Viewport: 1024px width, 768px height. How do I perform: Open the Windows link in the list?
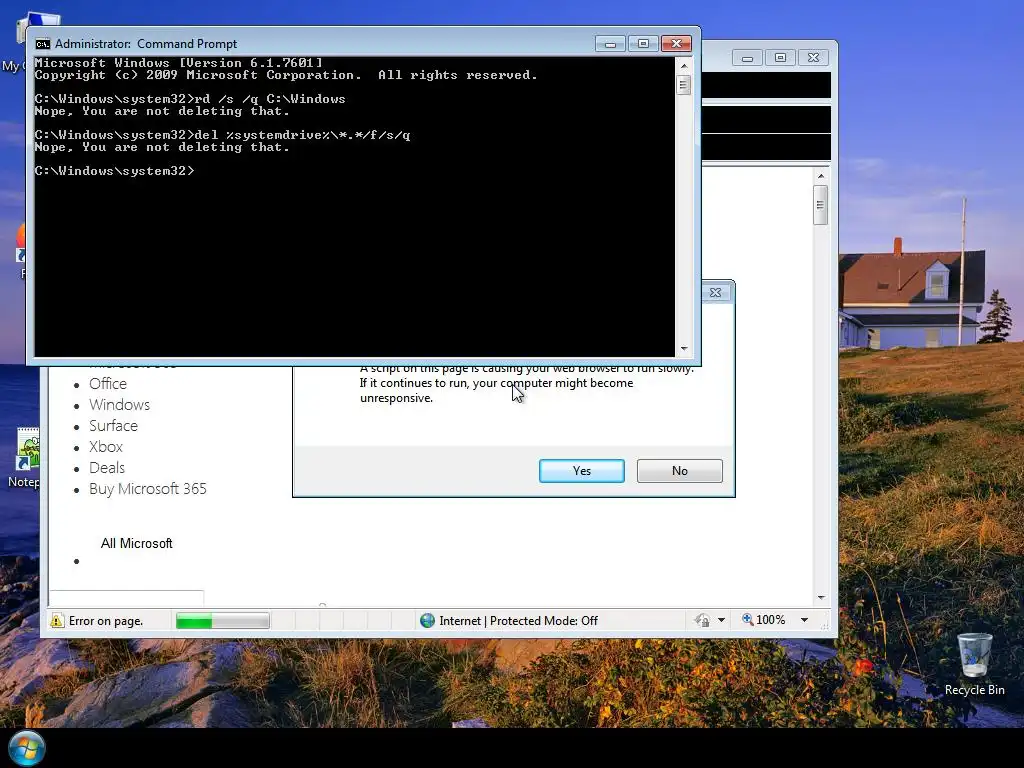[x=120, y=404]
